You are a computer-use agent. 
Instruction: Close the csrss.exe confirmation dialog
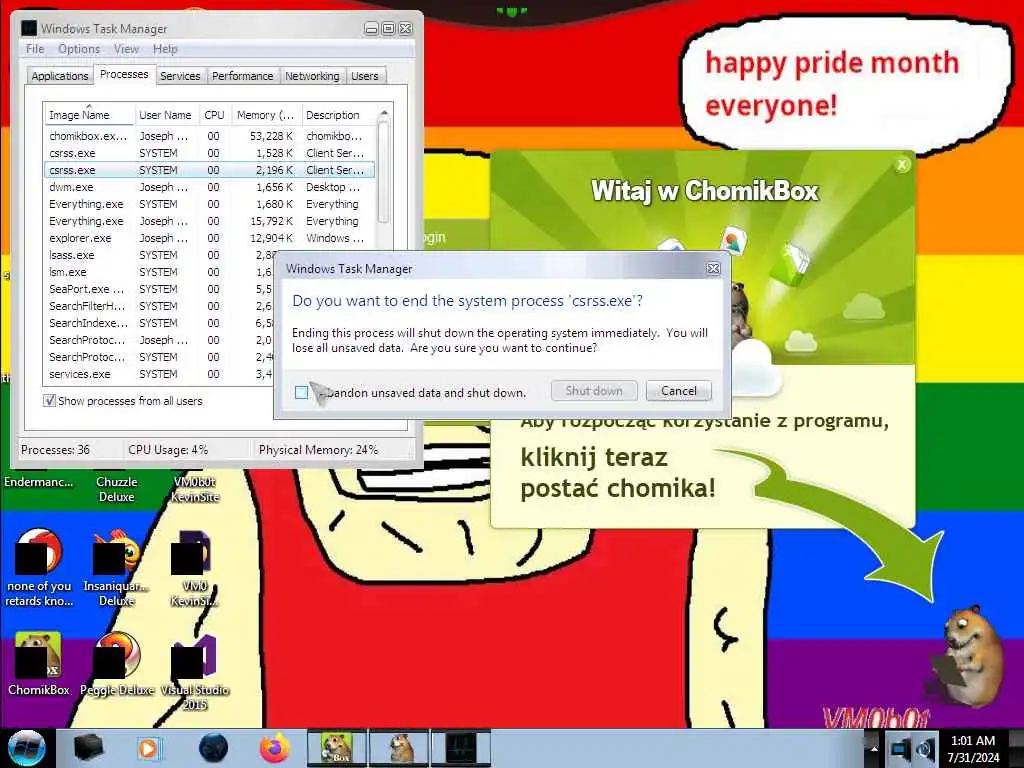click(713, 268)
